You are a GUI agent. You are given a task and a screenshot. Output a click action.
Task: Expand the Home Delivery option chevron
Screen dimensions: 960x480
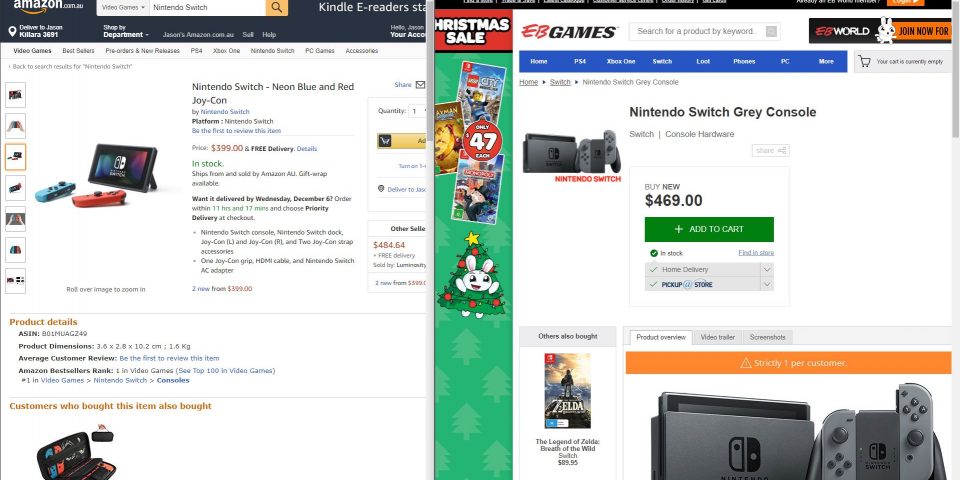pos(767,269)
